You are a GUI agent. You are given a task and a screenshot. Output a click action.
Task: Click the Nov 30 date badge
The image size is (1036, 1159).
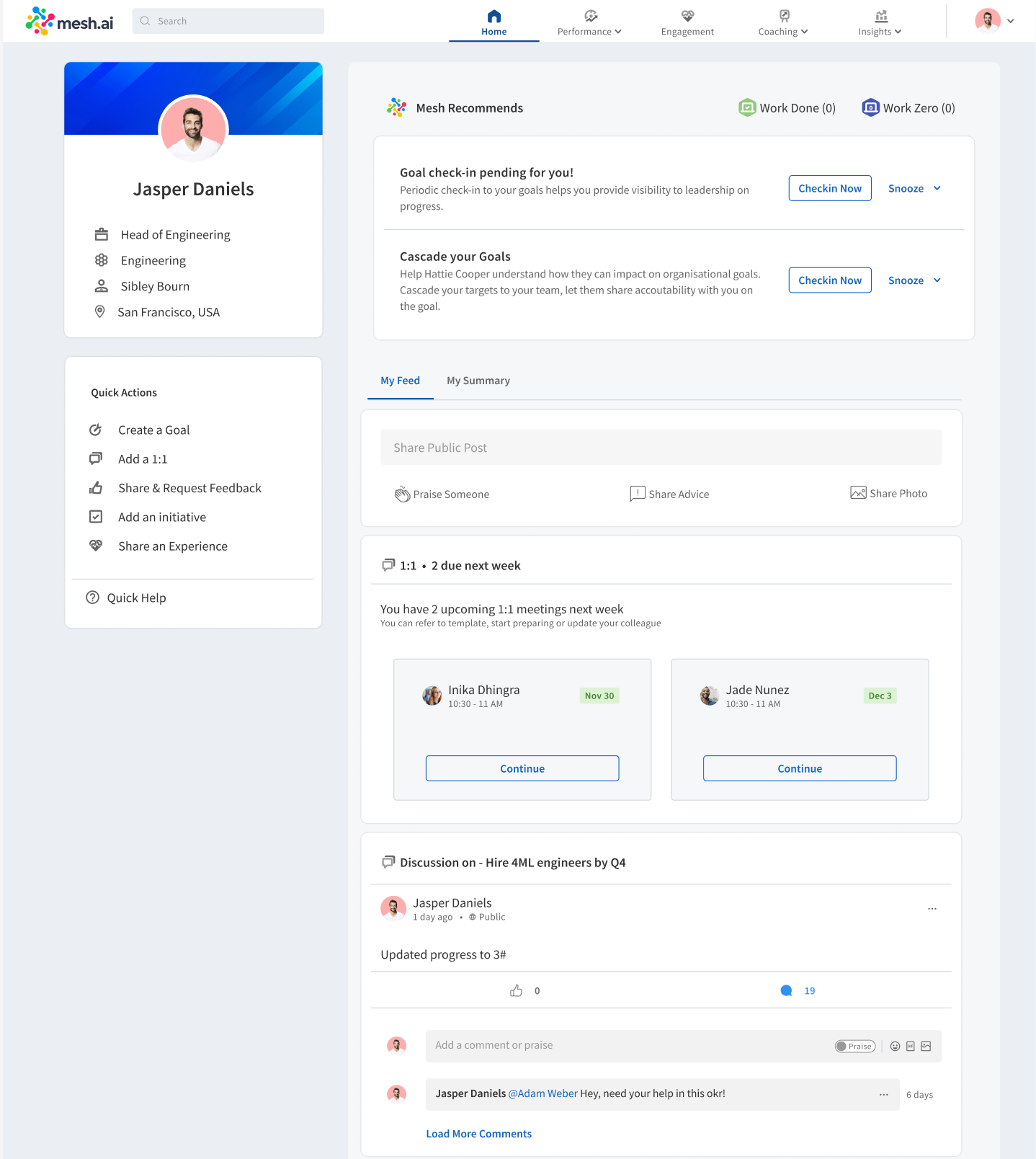[x=599, y=696]
